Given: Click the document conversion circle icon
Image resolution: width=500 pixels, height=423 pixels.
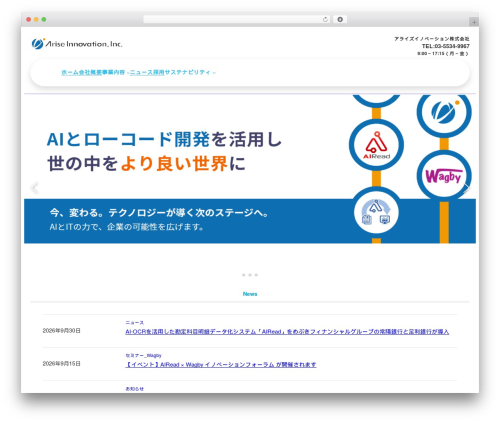Looking at the screenshot, I should pos(376,212).
